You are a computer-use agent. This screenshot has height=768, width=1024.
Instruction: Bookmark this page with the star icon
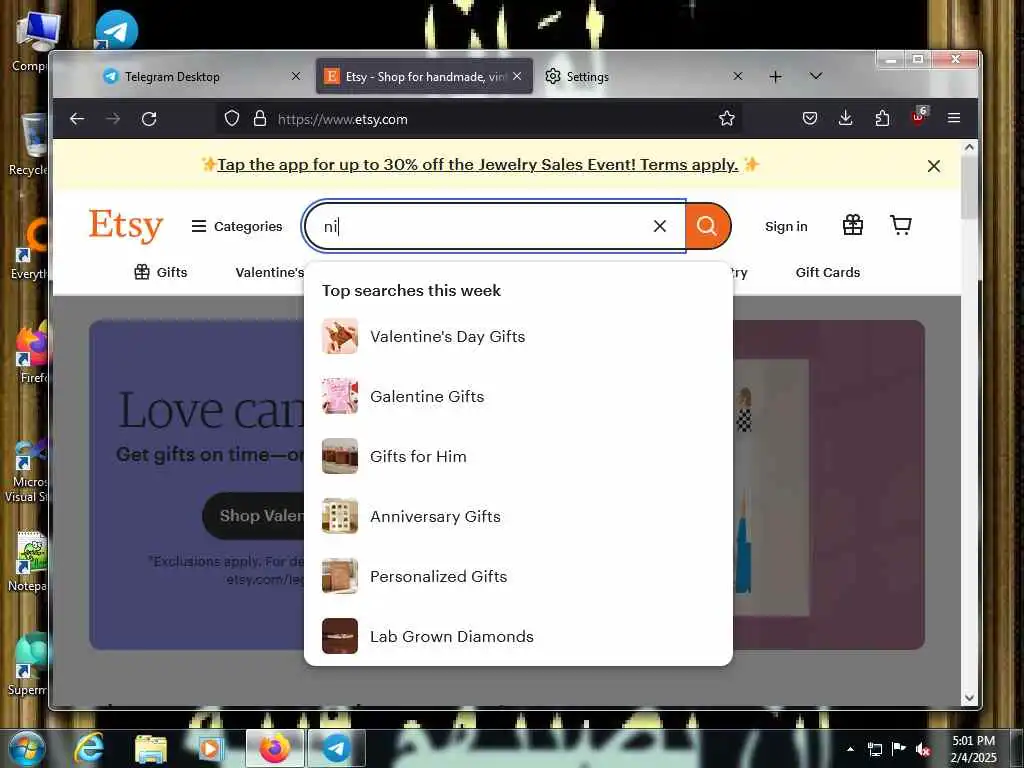726,119
